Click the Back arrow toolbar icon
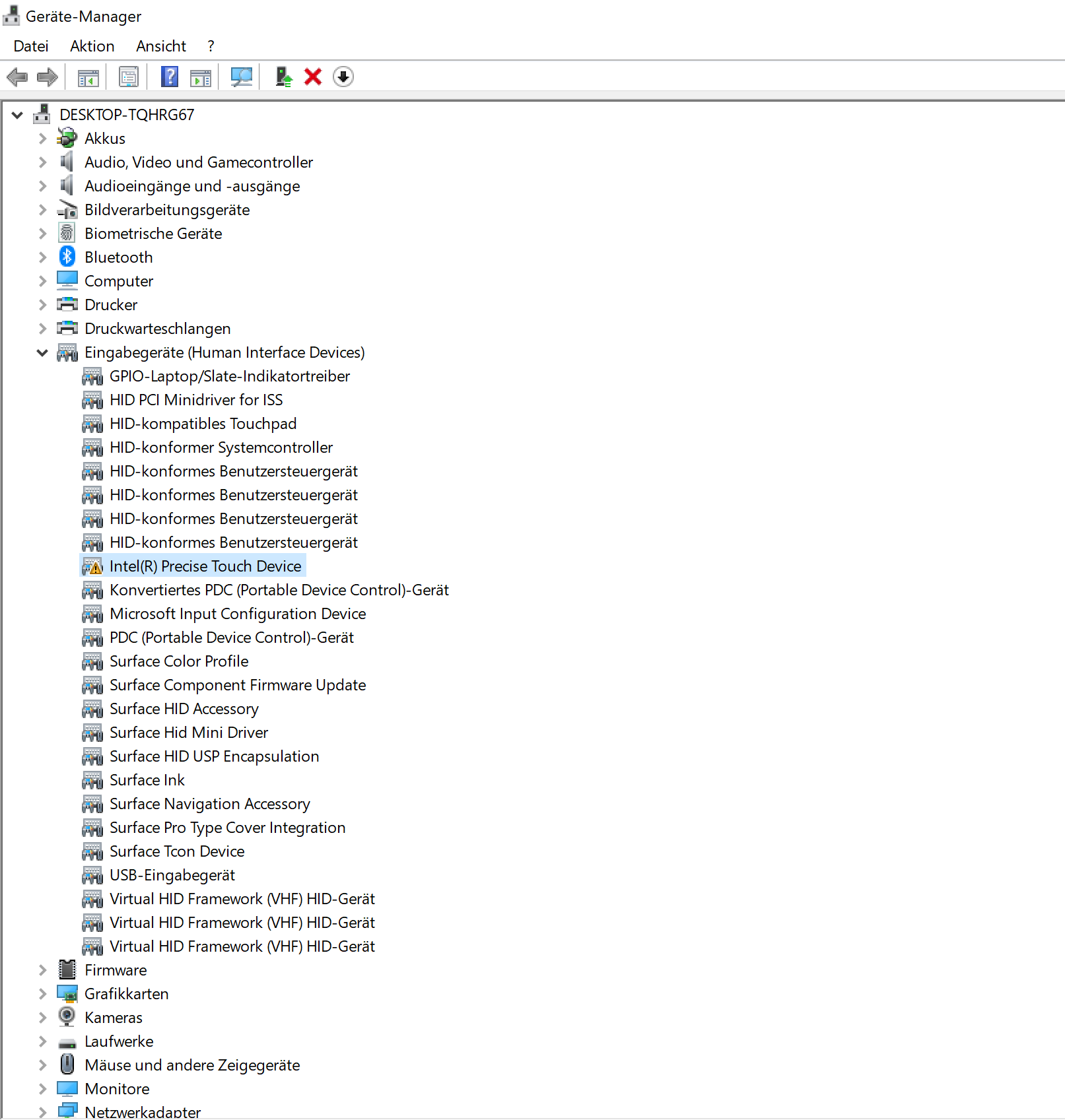The image size is (1065, 1120). [17, 77]
